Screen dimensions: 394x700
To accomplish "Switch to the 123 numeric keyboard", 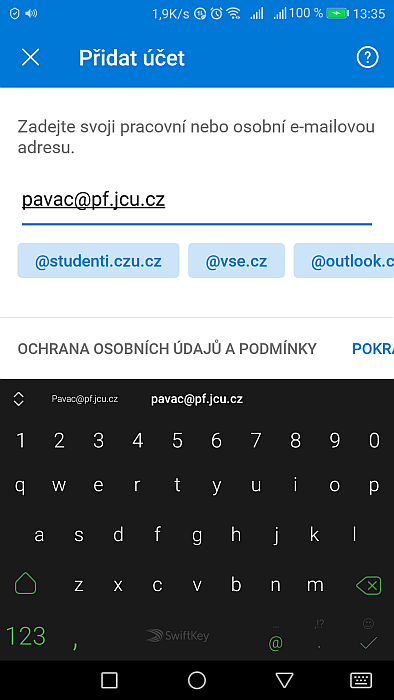I will (25, 636).
